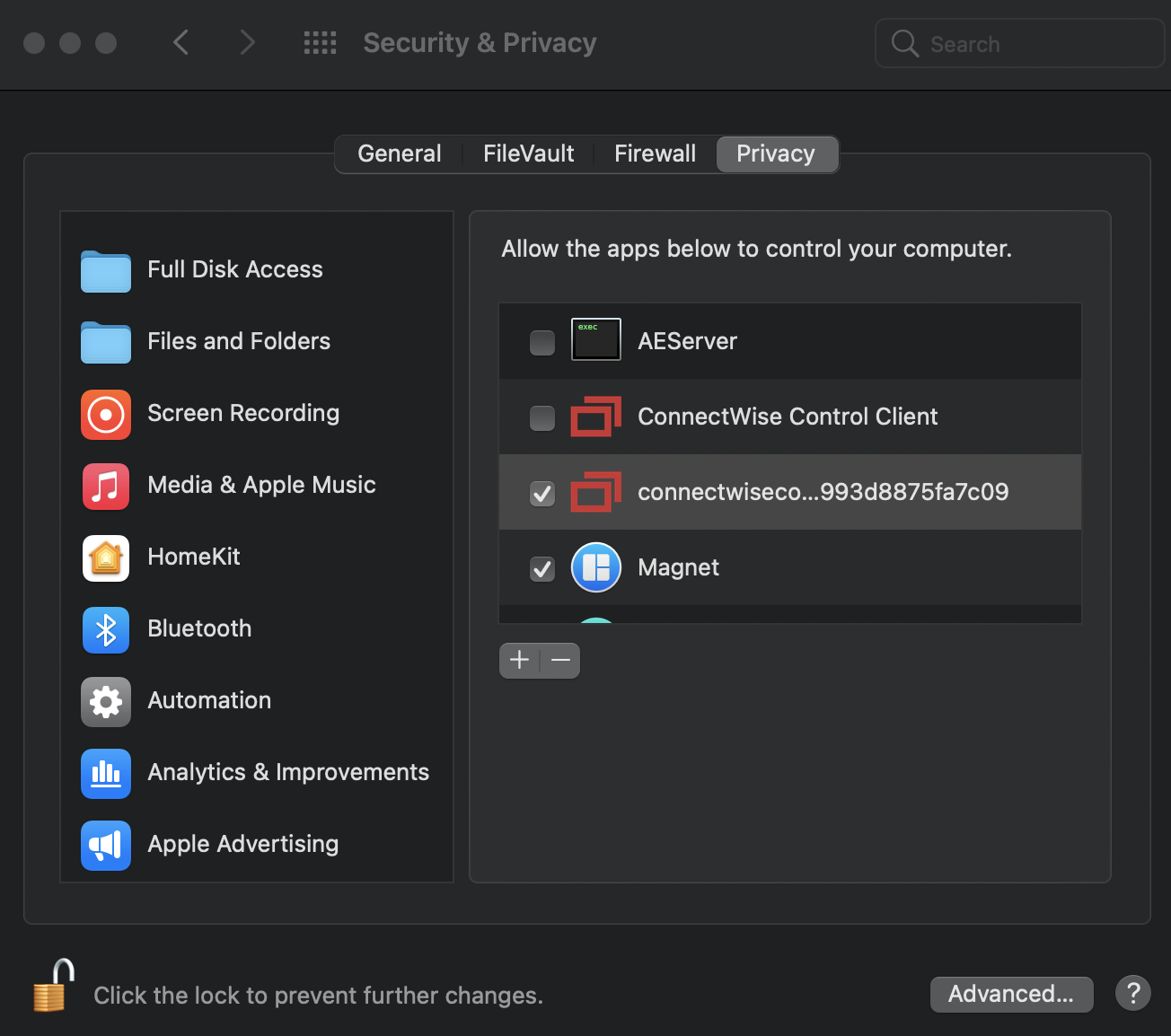Image resolution: width=1171 pixels, height=1036 pixels.
Task: Select the ConnectWise Control Client row label
Action: 788,417
